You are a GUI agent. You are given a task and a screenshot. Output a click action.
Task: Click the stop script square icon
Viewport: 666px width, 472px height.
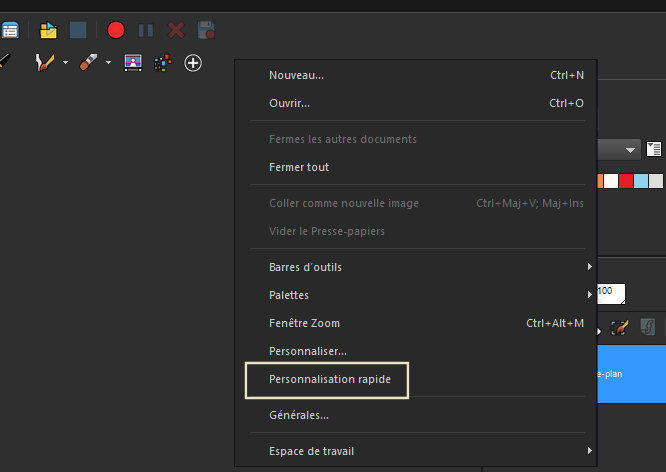coord(78,30)
